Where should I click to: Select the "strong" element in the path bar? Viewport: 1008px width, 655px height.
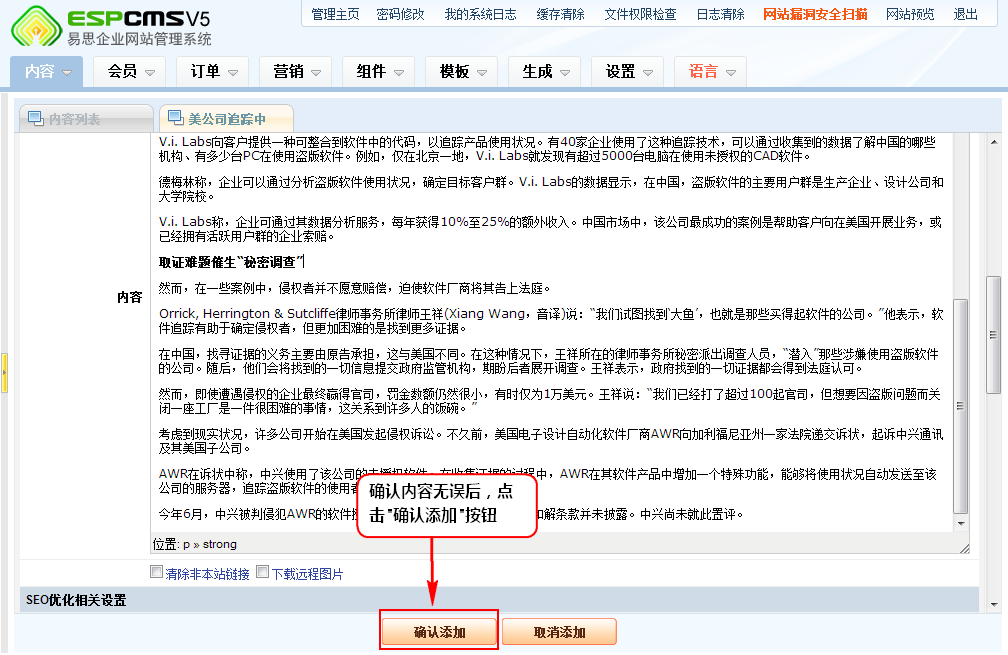pos(220,544)
